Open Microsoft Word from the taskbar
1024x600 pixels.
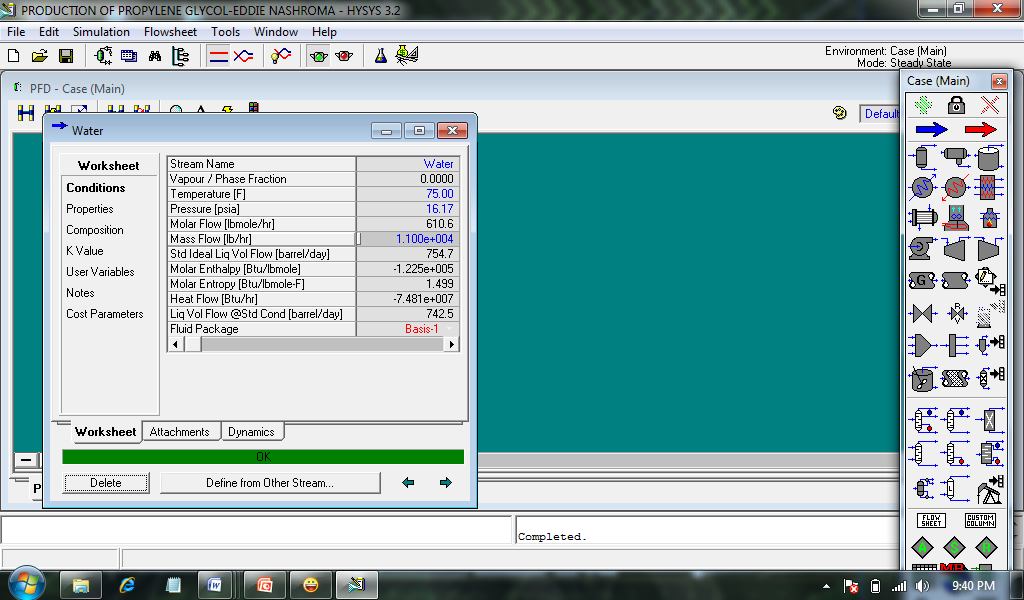point(215,585)
